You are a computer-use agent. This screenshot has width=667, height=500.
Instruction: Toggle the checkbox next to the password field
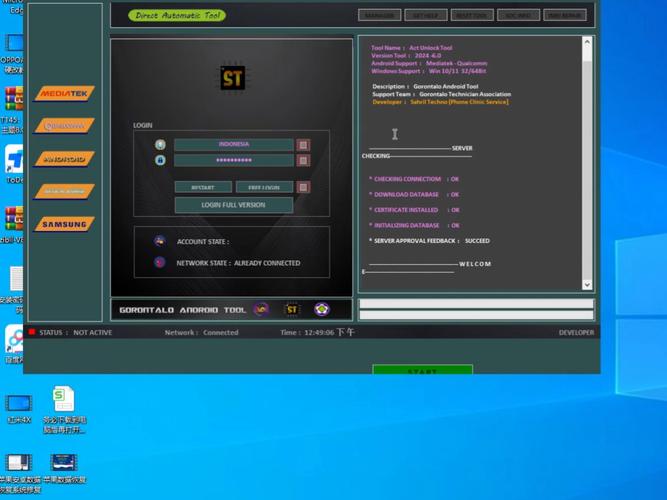pos(303,160)
